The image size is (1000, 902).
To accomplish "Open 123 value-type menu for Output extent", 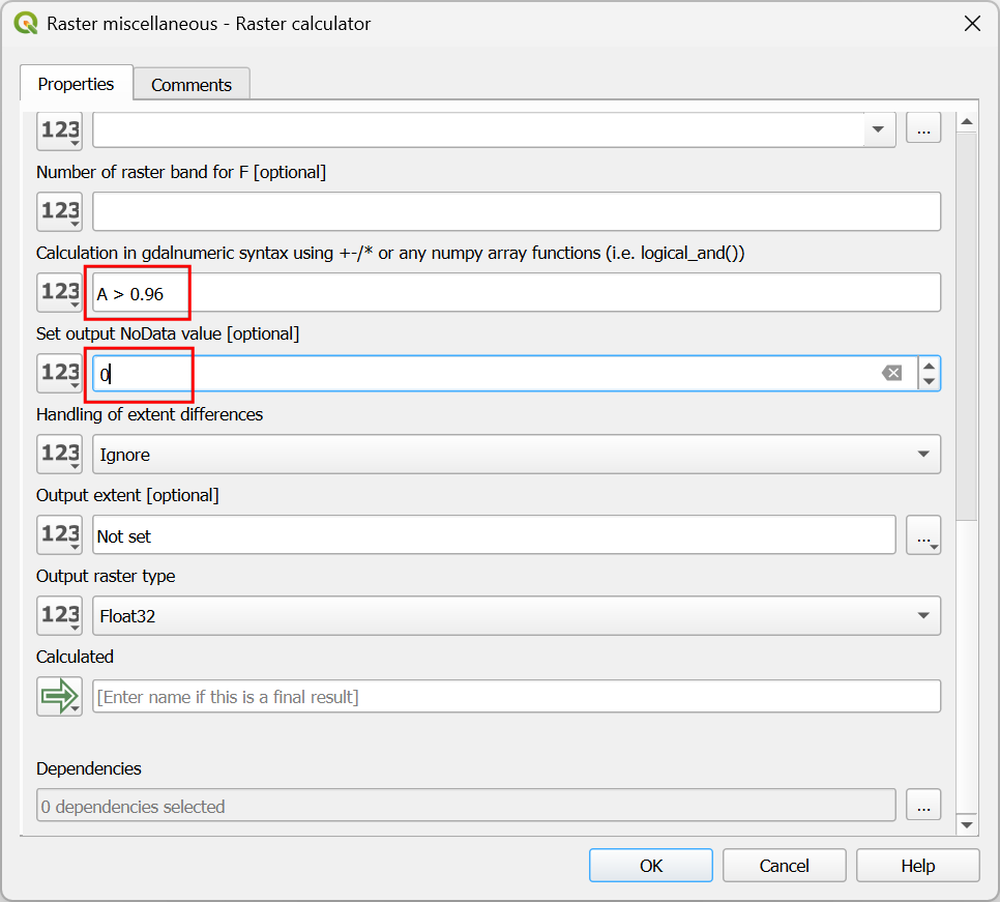I will [59, 535].
